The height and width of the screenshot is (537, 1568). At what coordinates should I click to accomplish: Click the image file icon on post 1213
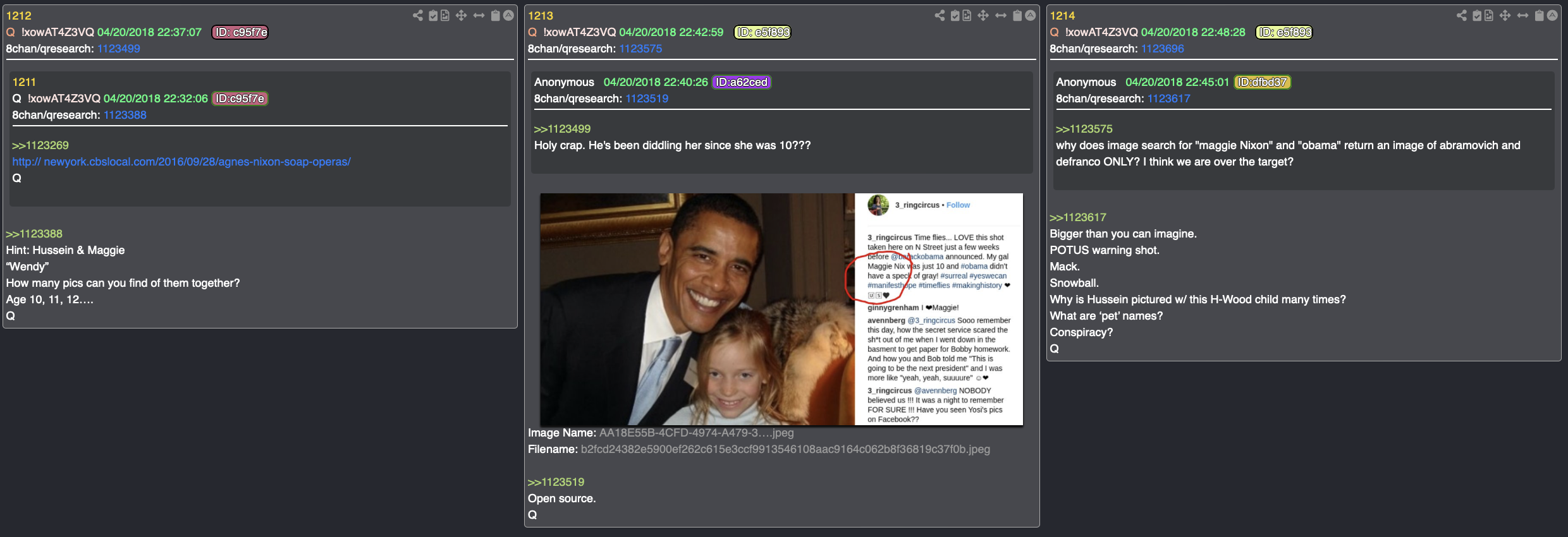click(x=967, y=15)
